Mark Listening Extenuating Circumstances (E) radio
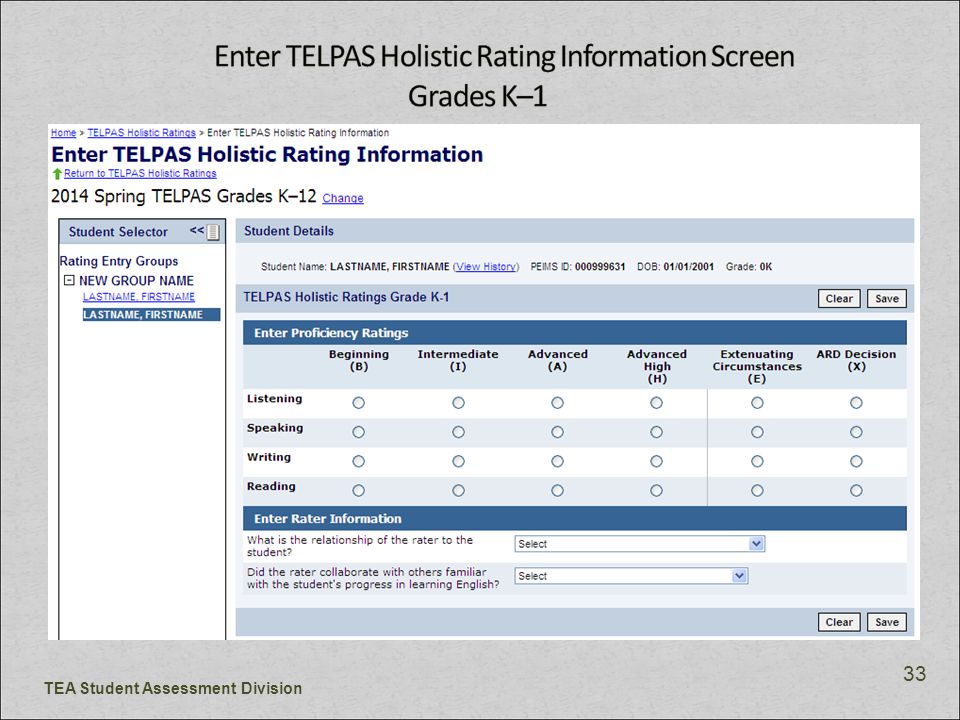The image size is (960, 720). [757, 403]
